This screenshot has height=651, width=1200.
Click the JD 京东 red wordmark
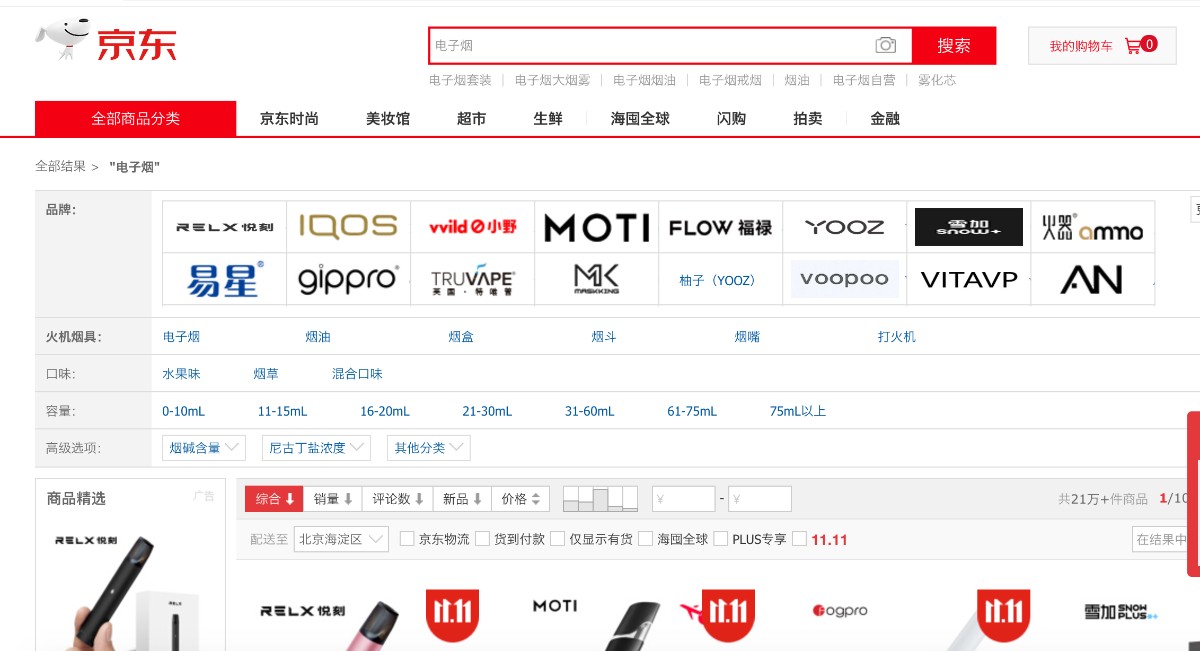click(137, 44)
